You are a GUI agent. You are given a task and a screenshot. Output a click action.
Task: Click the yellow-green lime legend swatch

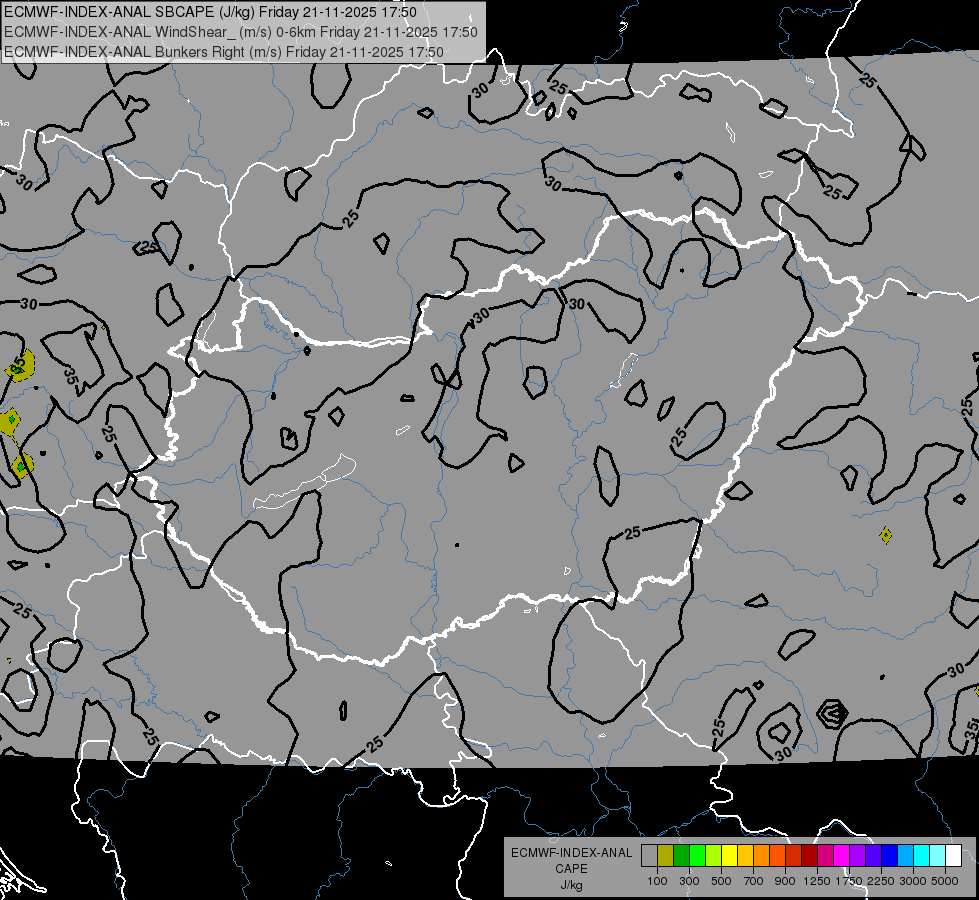click(x=714, y=855)
